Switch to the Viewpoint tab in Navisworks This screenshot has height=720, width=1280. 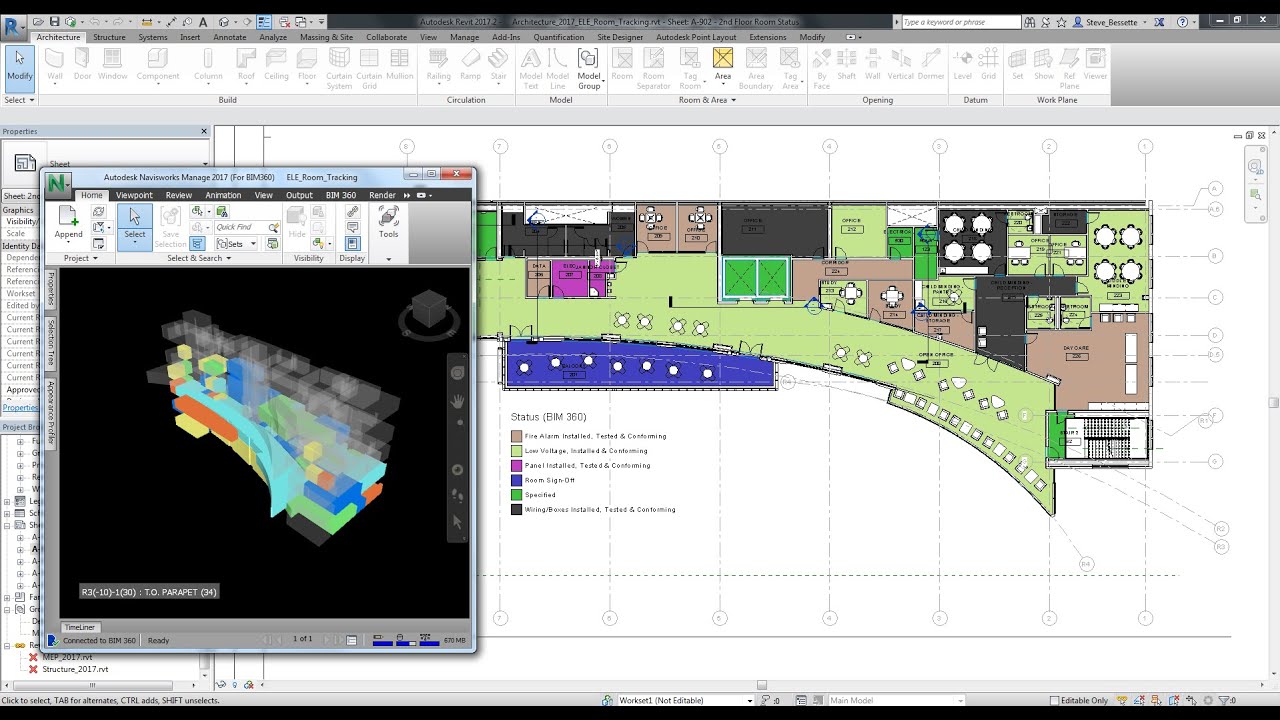point(134,195)
